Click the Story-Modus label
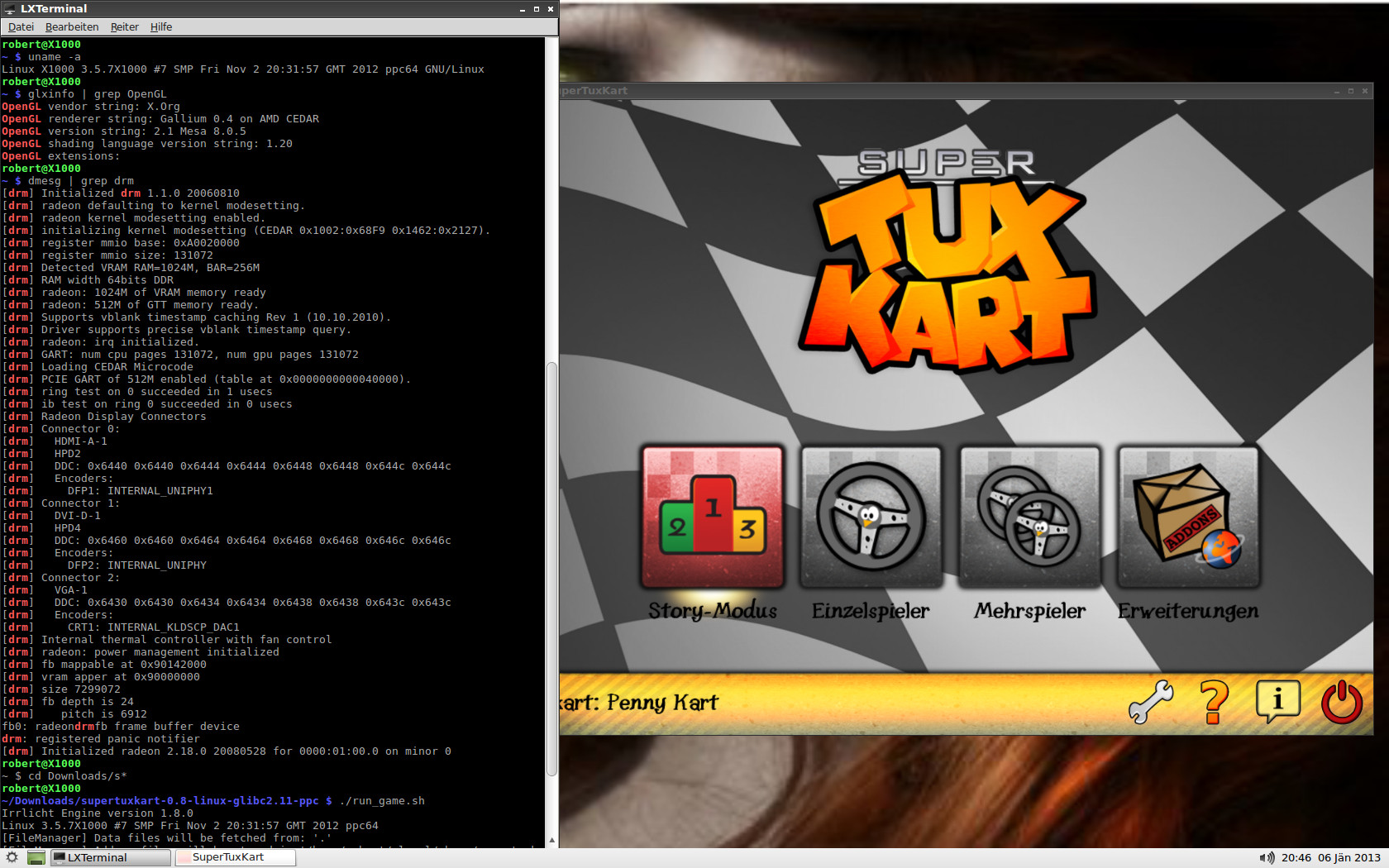The width and height of the screenshot is (1389, 868). 713,611
